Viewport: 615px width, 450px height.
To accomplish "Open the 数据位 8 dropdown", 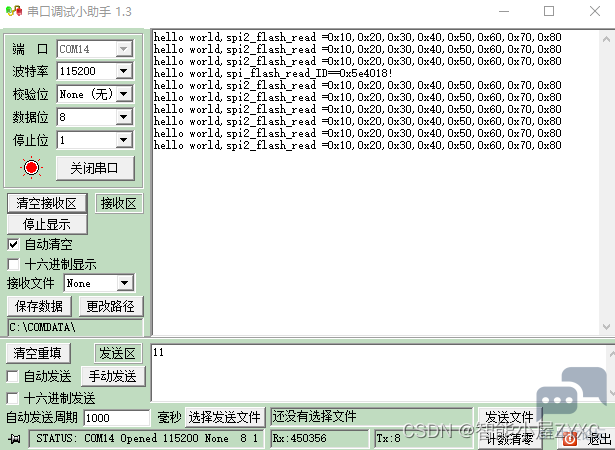I will (123, 117).
